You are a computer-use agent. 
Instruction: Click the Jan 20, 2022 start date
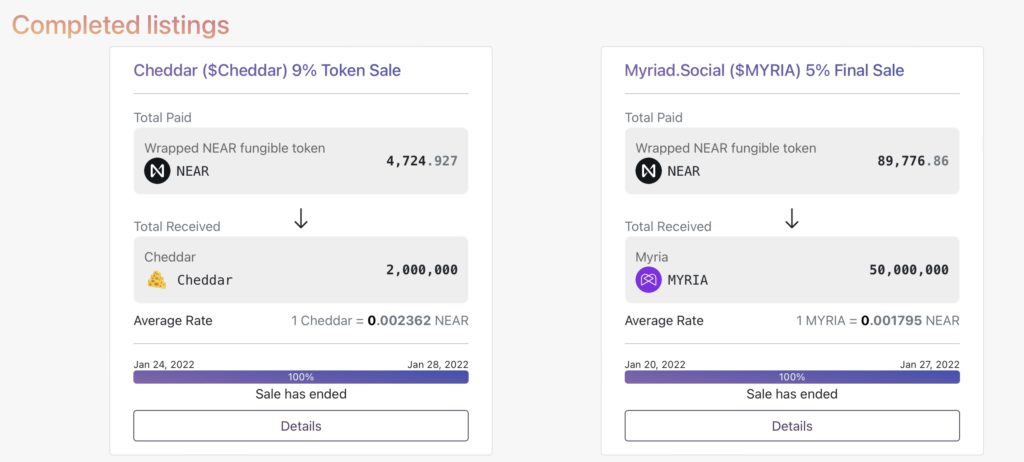pos(655,365)
